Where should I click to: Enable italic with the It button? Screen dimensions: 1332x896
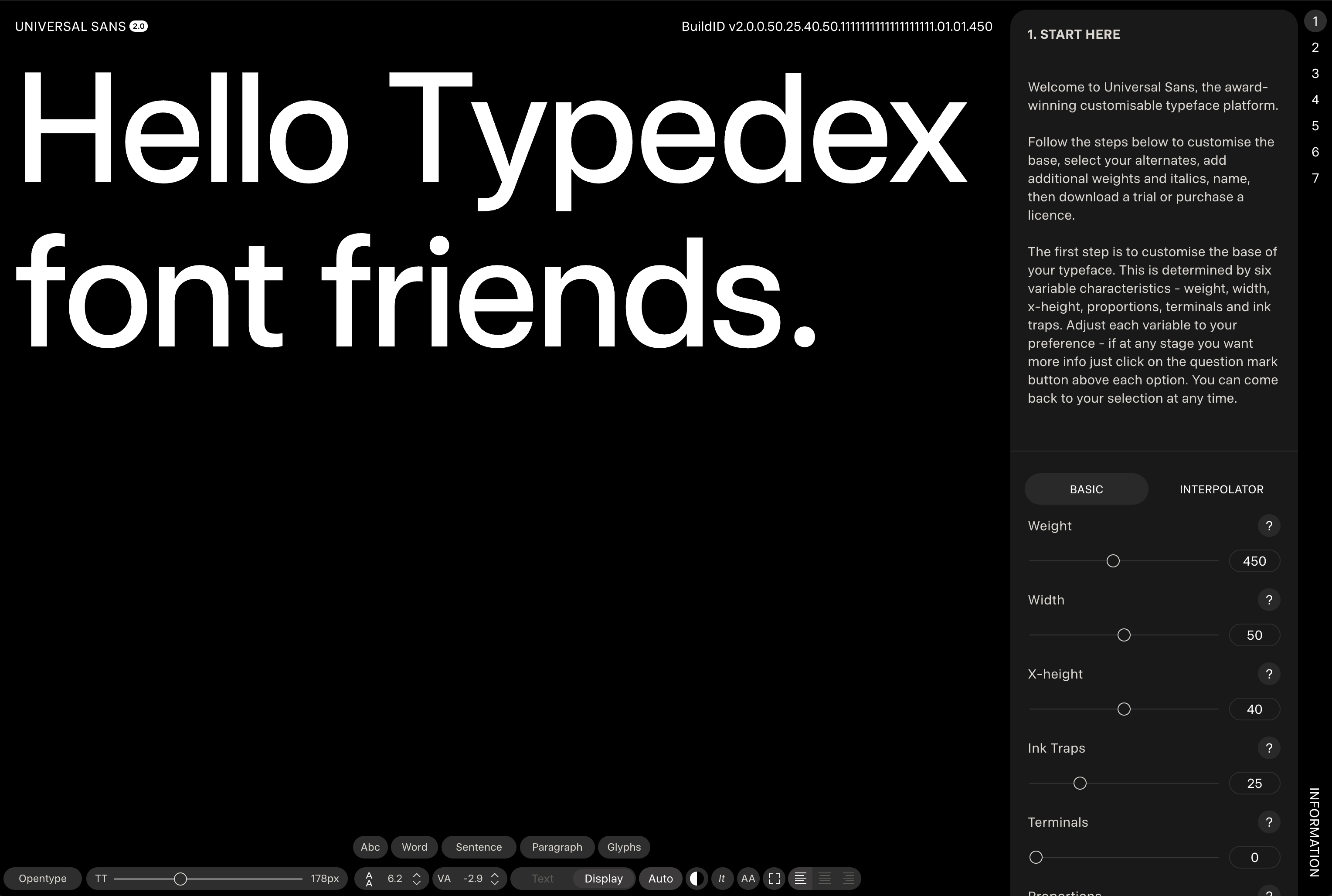(x=722, y=878)
